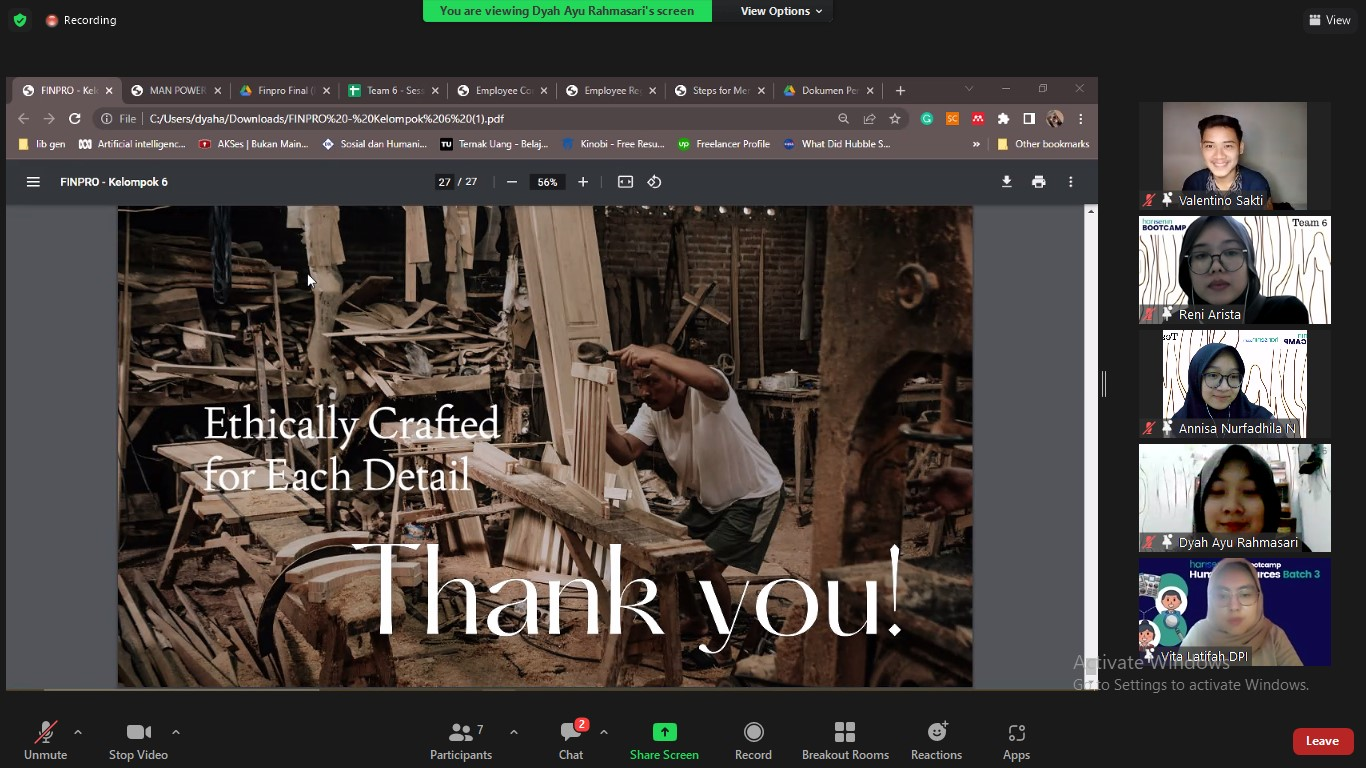Open the Chat panel
The height and width of the screenshot is (768, 1366).
pyautogui.click(x=571, y=741)
